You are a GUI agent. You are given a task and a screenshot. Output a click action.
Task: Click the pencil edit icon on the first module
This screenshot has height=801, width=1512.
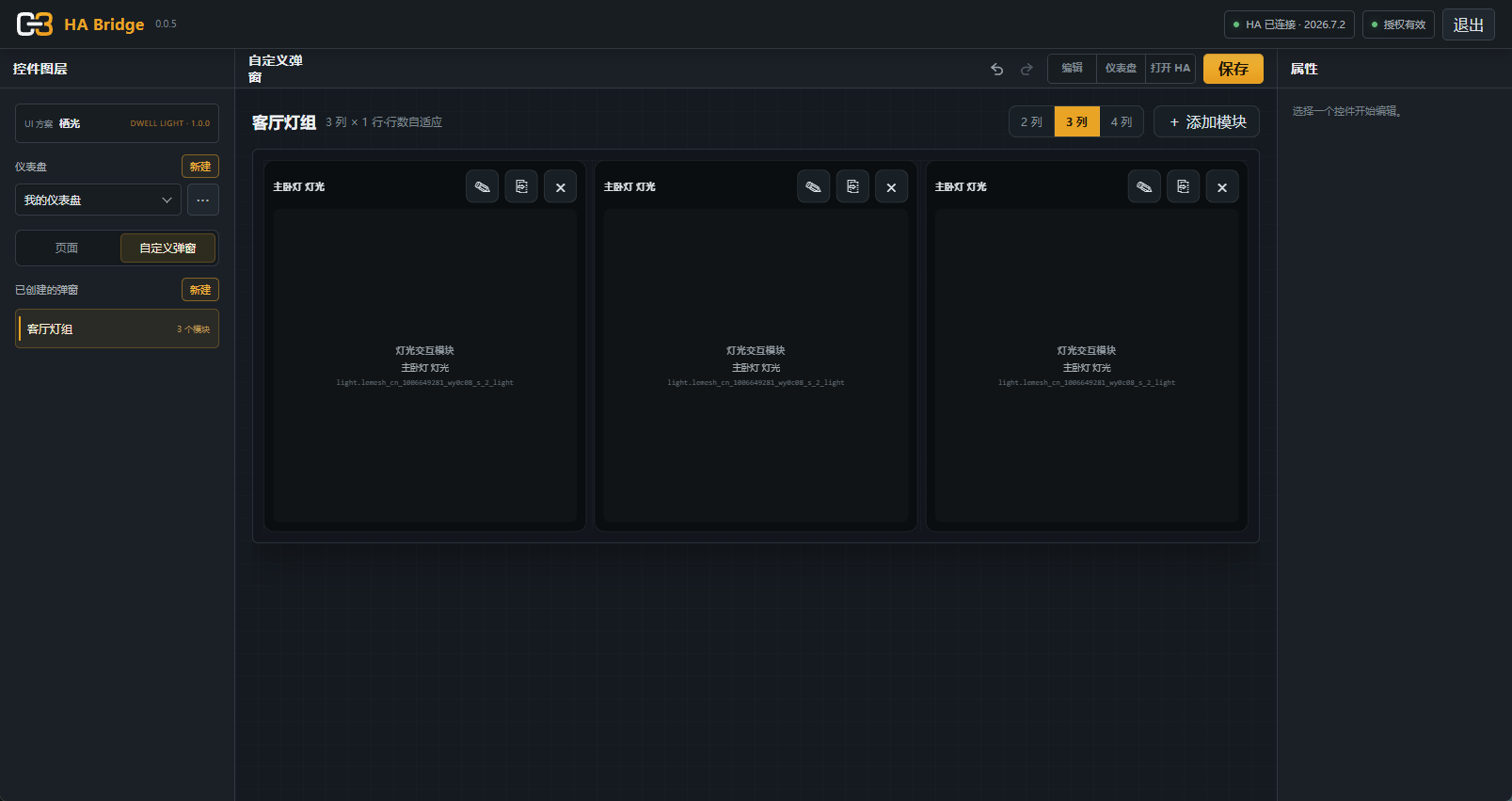tap(483, 186)
